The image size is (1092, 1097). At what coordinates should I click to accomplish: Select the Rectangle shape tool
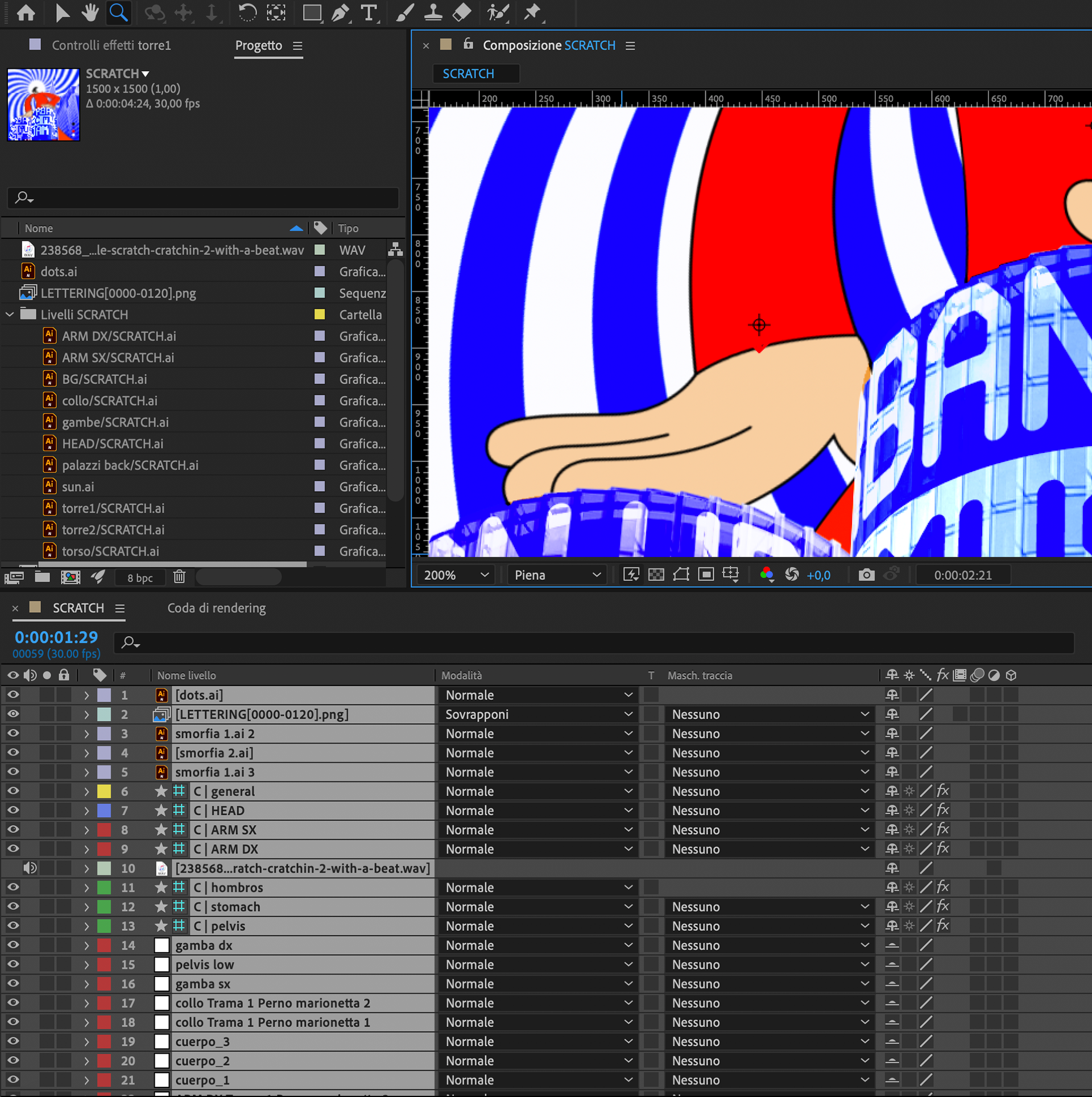click(312, 13)
